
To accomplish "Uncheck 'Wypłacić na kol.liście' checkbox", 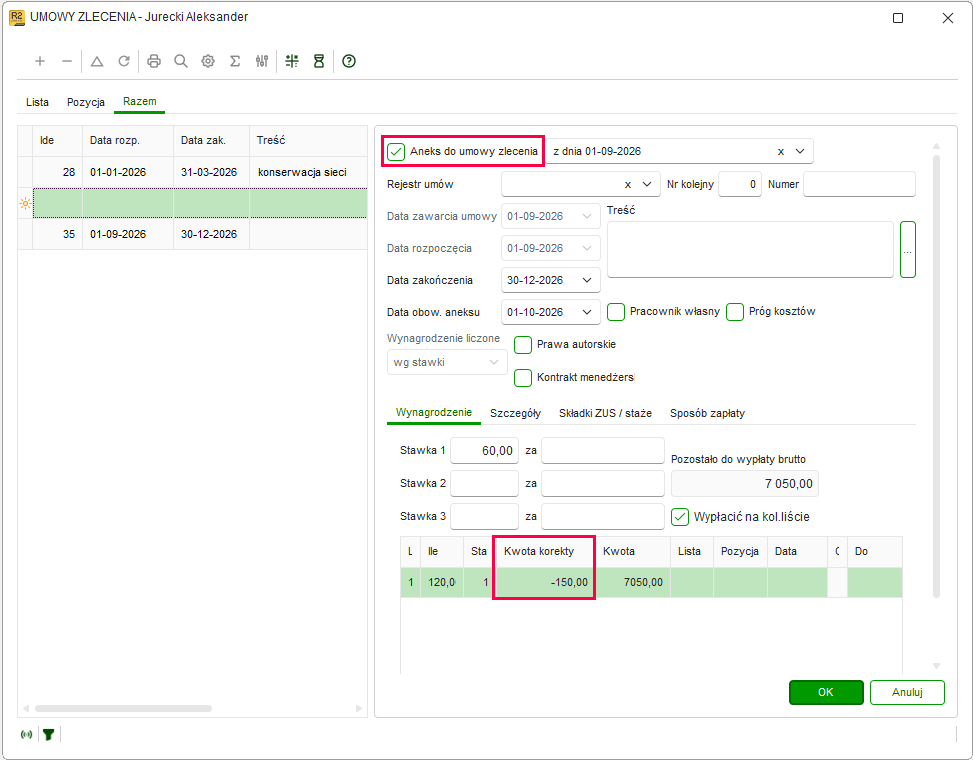I will (680, 517).
